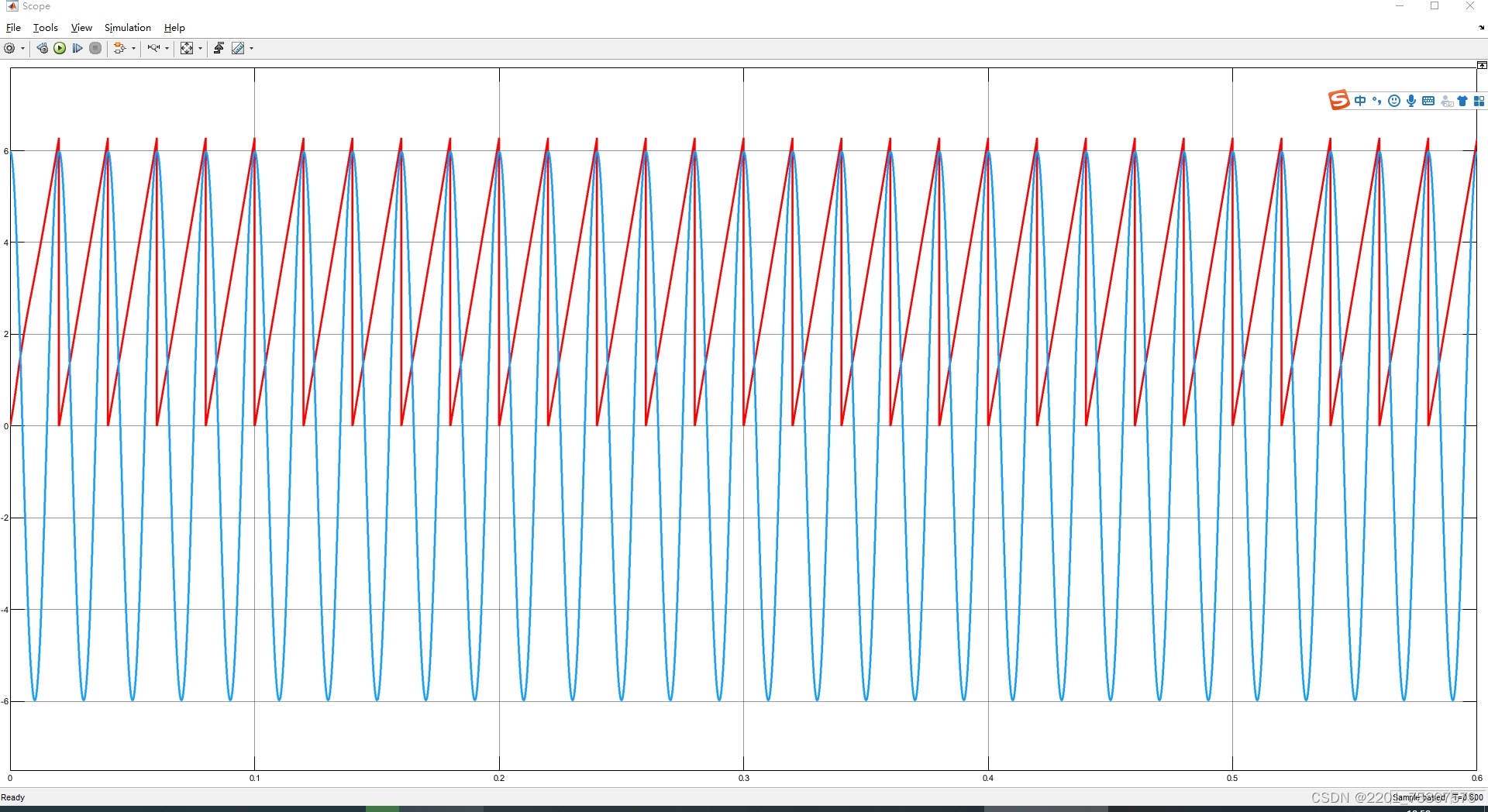Close the Scope window
Viewport: 1488px width, 812px height.
click(x=1470, y=6)
